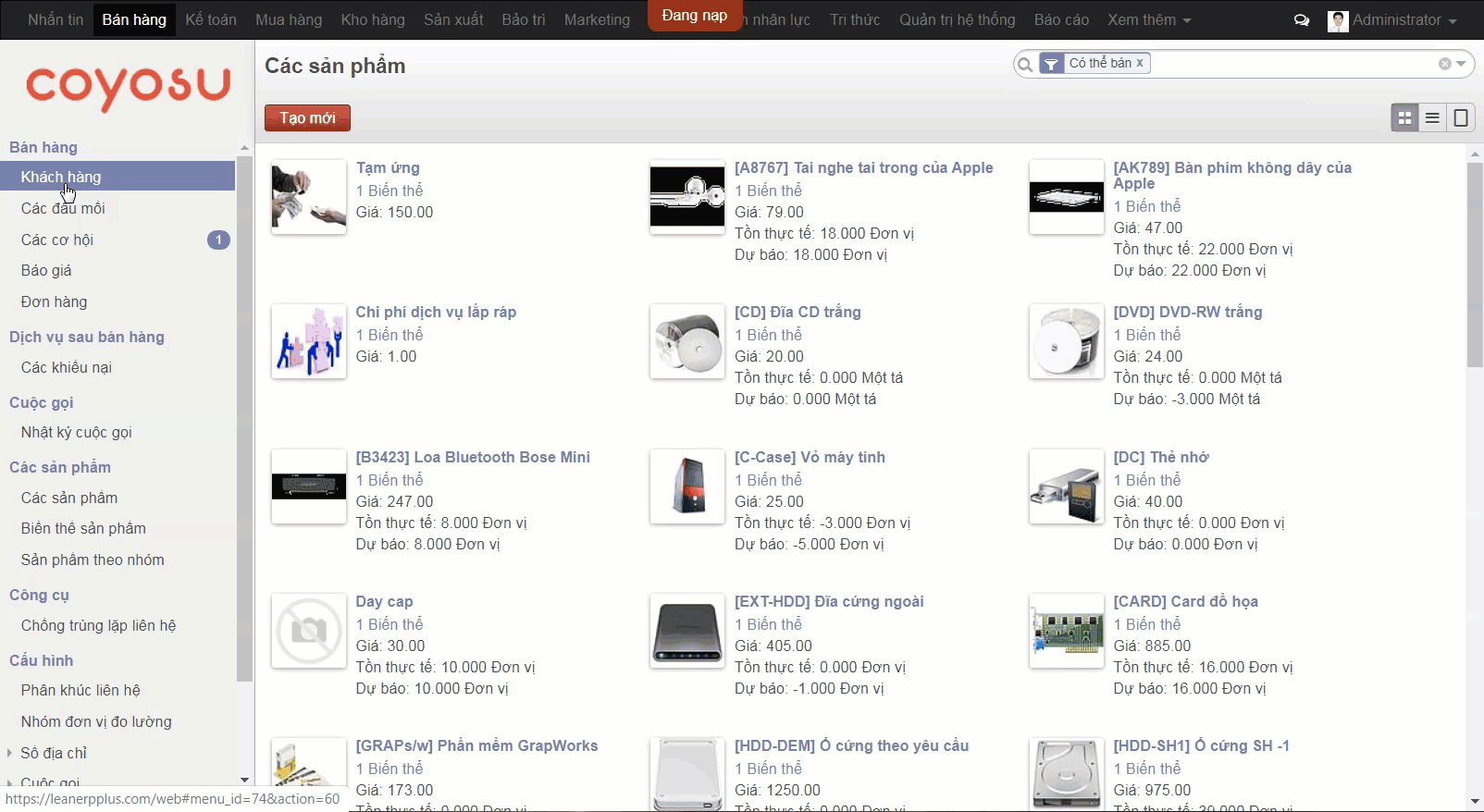The height and width of the screenshot is (812, 1484).
Task: Open the 'Xem thêm' menu
Action: tap(1149, 19)
